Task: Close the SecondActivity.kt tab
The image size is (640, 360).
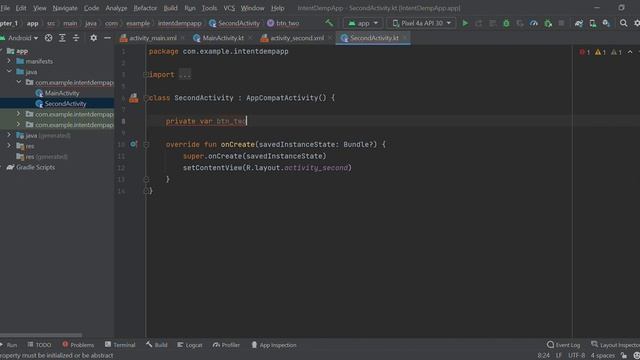Action: (404, 38)
